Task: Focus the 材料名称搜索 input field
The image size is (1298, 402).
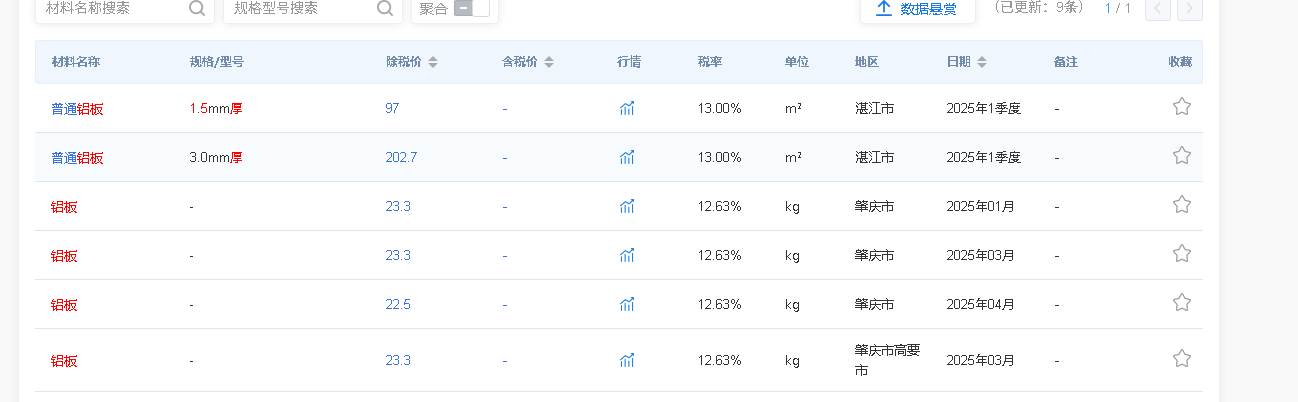Action: (110, 8)
